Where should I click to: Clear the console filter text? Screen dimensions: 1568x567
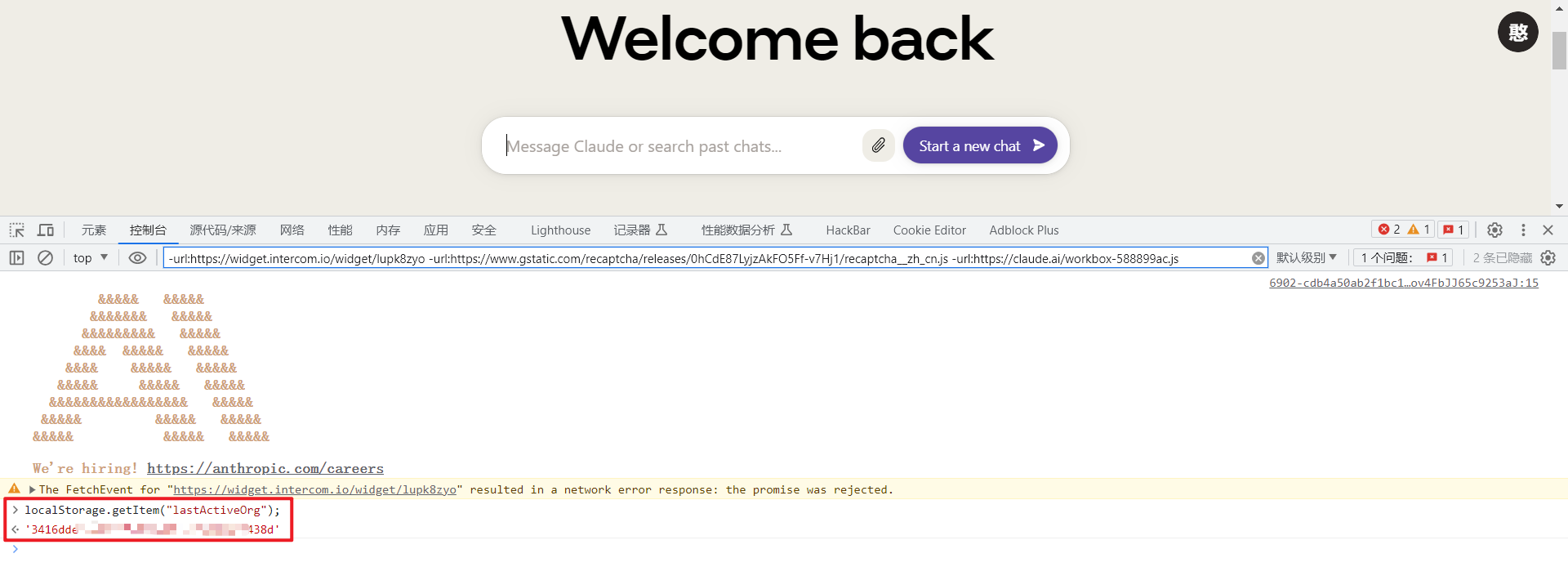[x=1258, y=258]
